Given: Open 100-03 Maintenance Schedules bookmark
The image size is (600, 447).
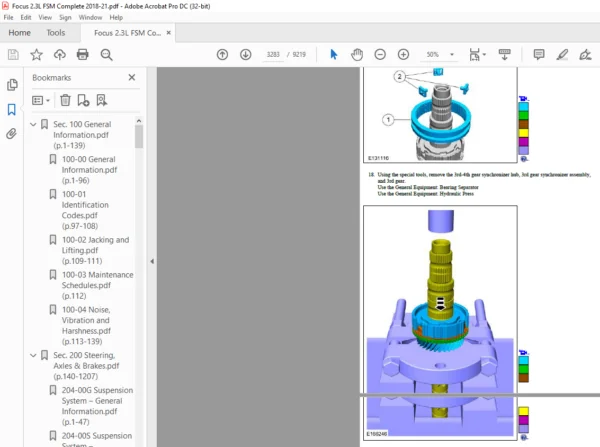Looking at the screenshot, I should (x=97, y=285).
